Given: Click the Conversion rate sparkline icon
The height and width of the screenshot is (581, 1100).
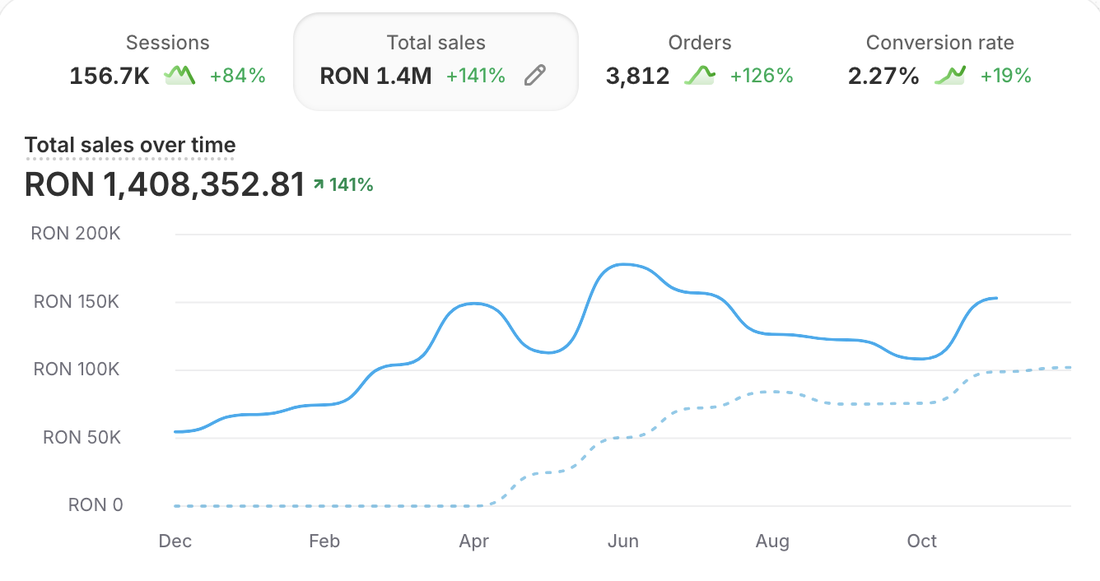Looking at the screenshot, I should [950, 75].
